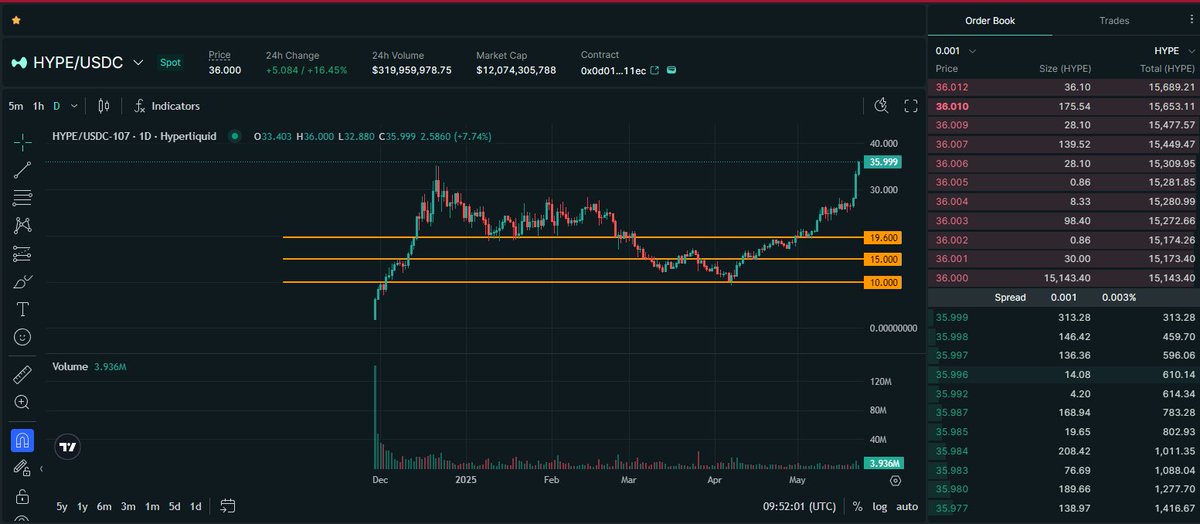
Task: Toggle percent scale on price axis
Action: click(857, 506)
